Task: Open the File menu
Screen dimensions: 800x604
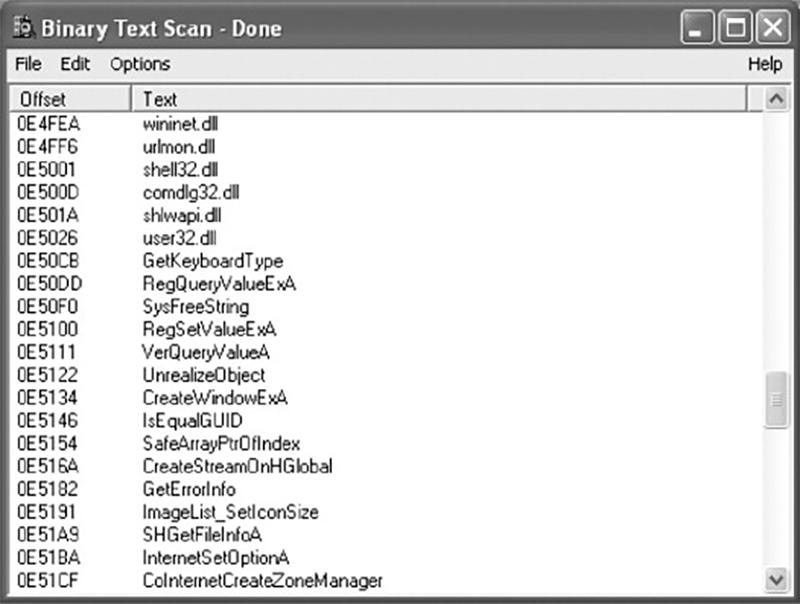Action: (28, 64)
